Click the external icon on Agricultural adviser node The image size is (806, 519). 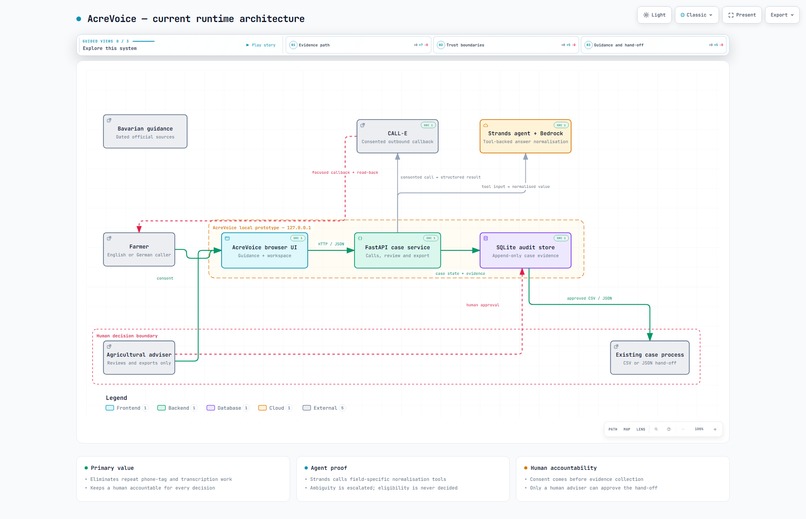click(x=109, y=346)
